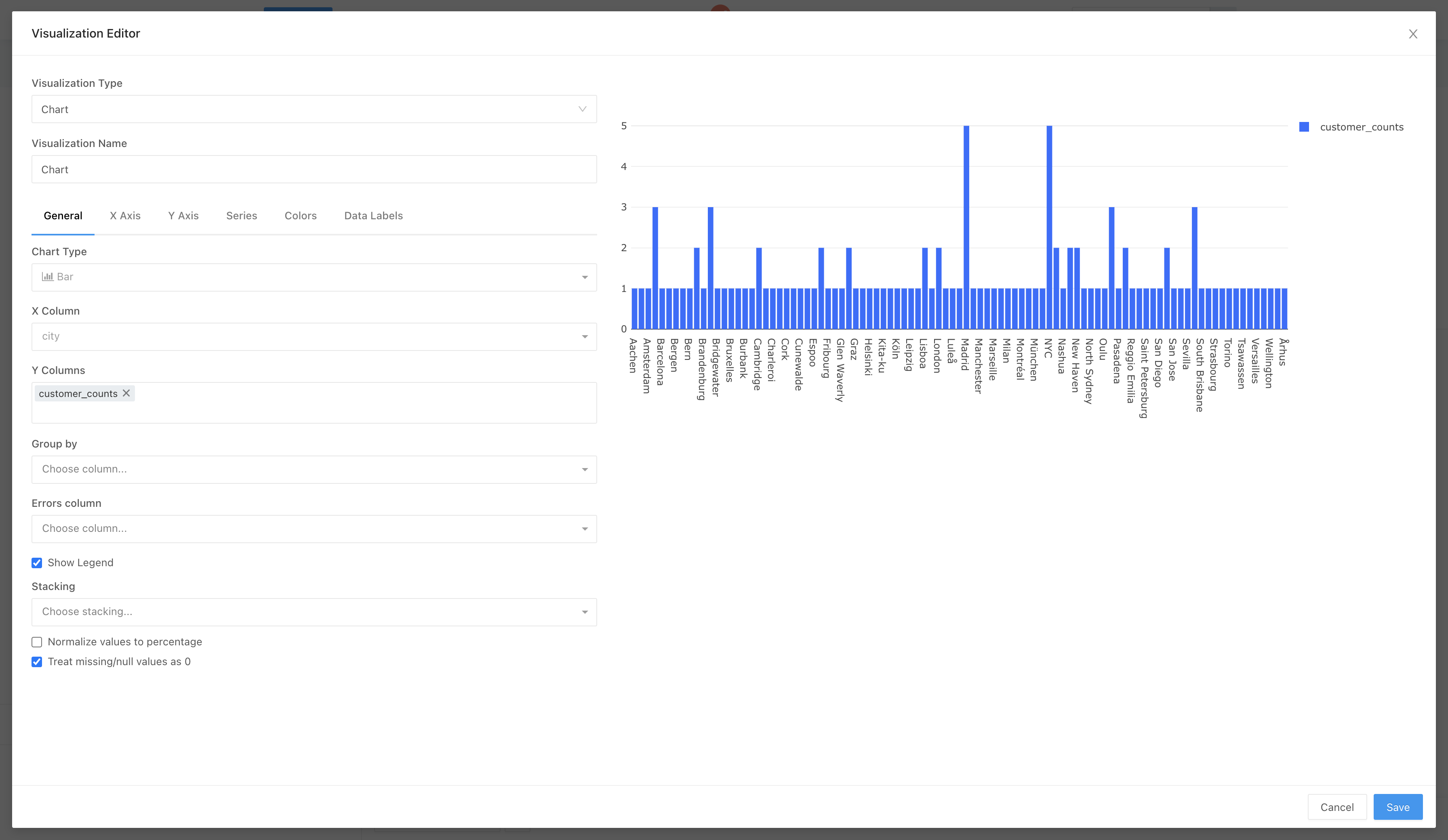Screen dimensions: 1448x840
Task: Open the Colors tab
Action: (x=301, y=216)
